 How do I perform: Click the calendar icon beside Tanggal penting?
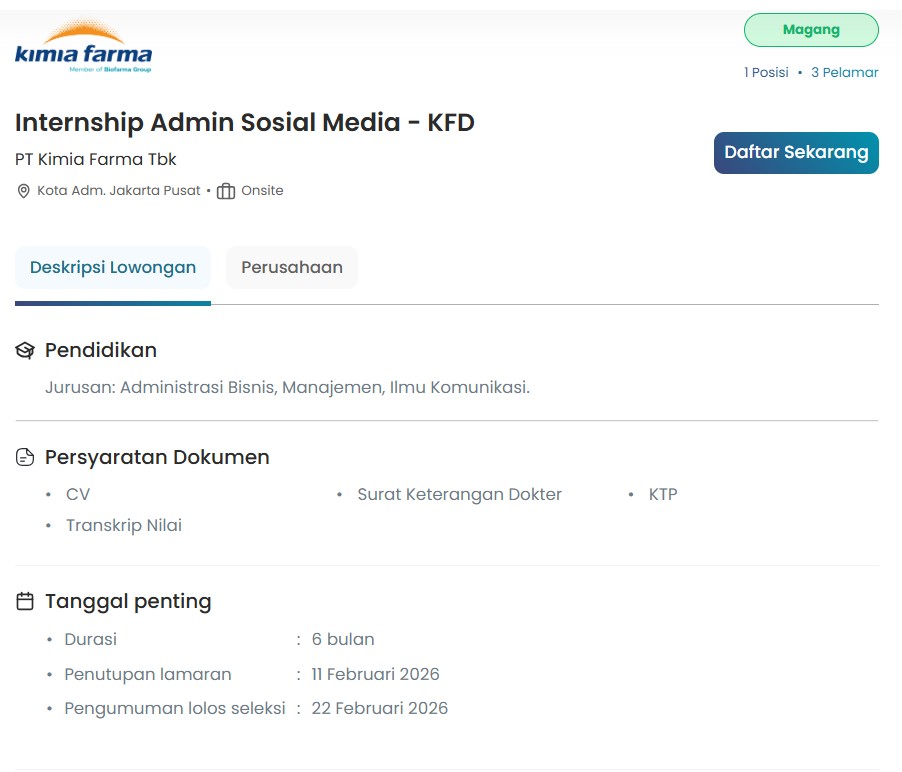[26, 602]
